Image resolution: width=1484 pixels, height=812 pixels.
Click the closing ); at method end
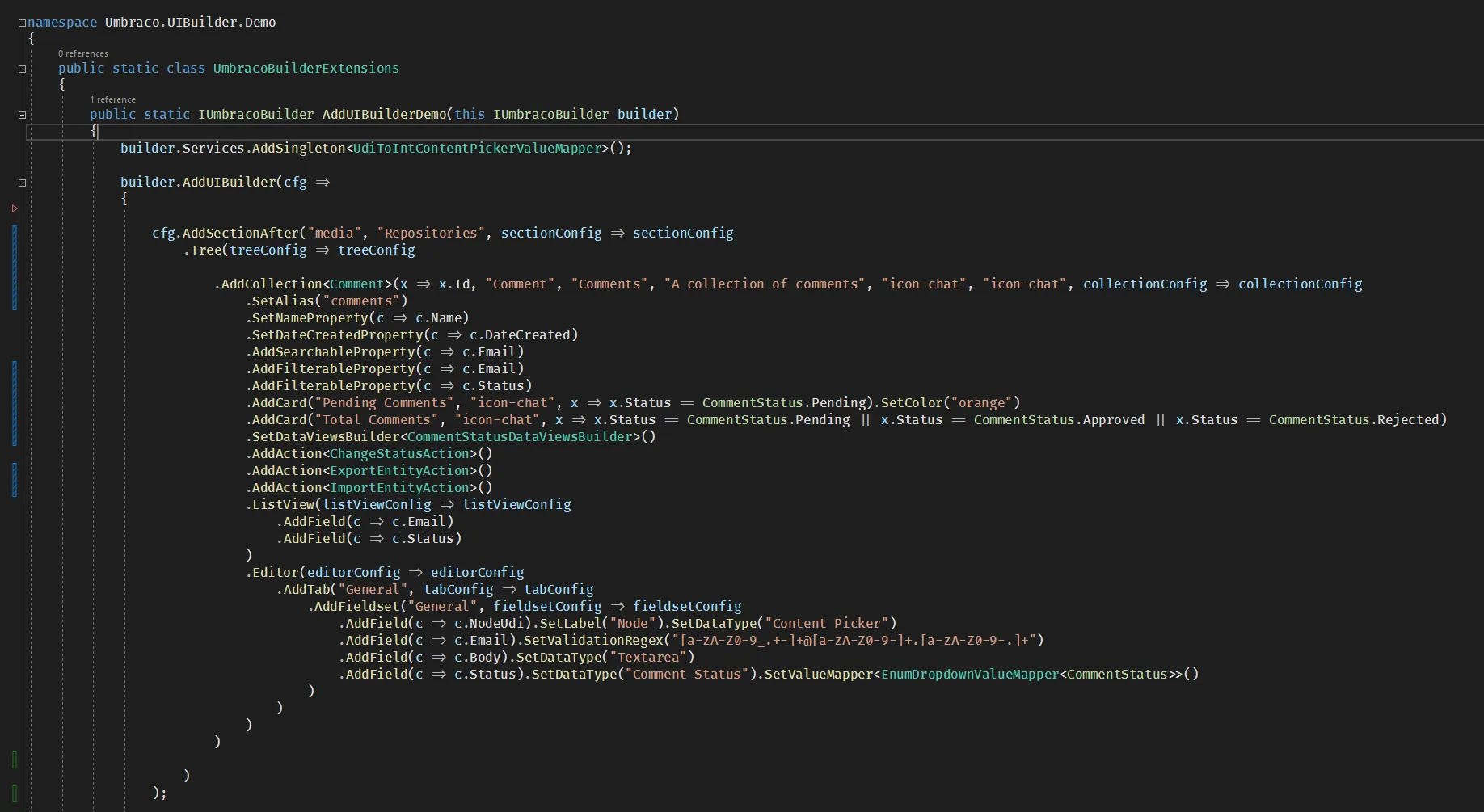point(159,793)
